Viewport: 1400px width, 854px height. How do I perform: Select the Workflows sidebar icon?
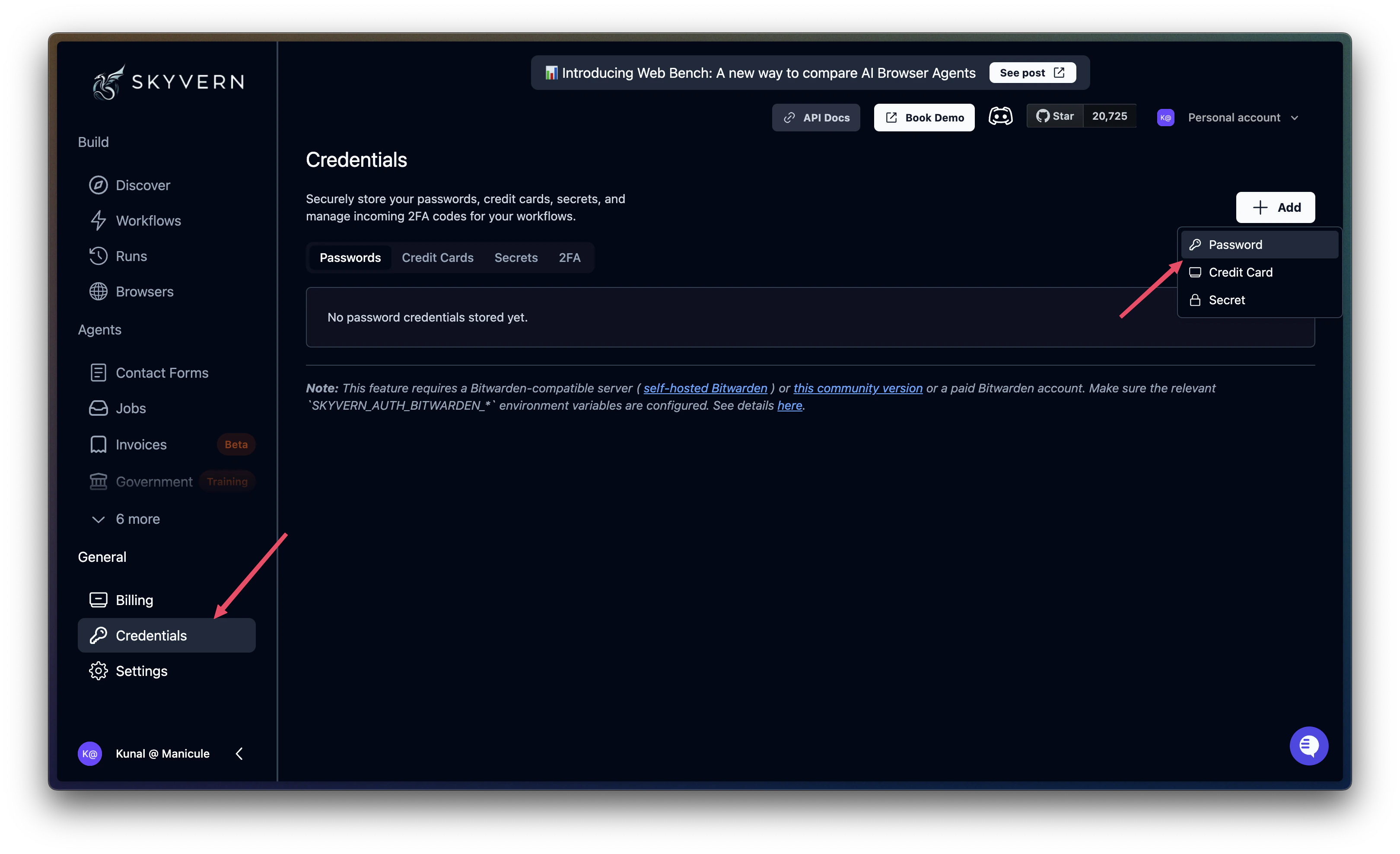point(98,220)
